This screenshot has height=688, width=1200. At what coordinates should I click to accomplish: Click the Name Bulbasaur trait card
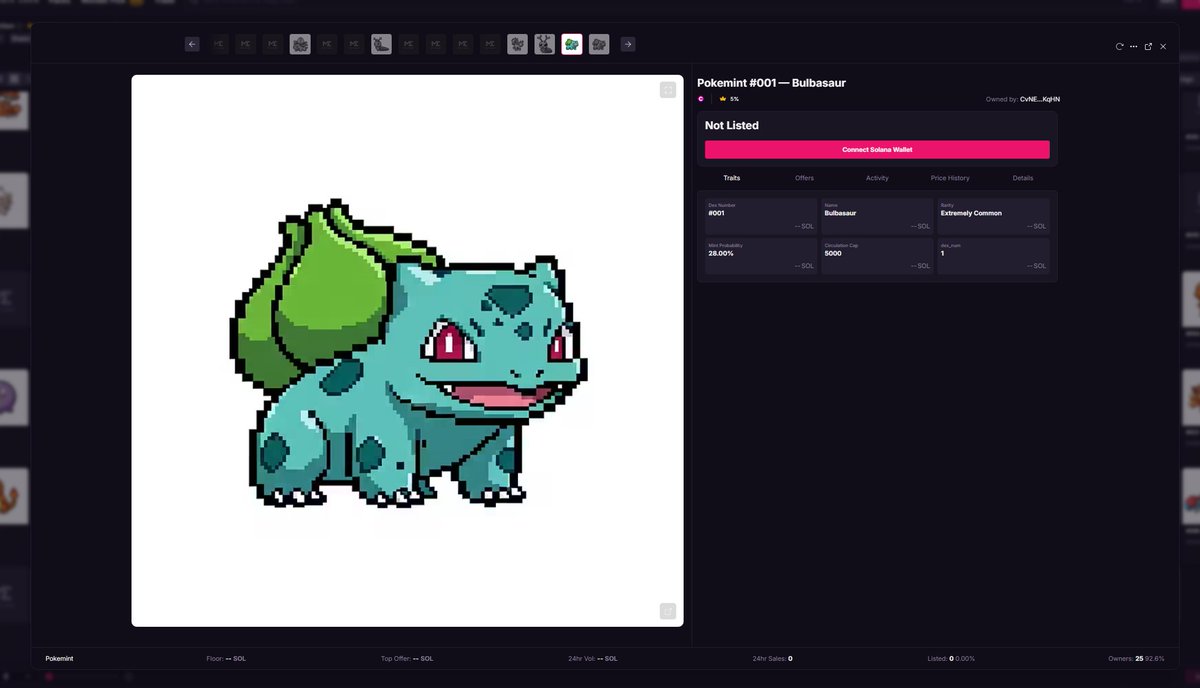877,216
